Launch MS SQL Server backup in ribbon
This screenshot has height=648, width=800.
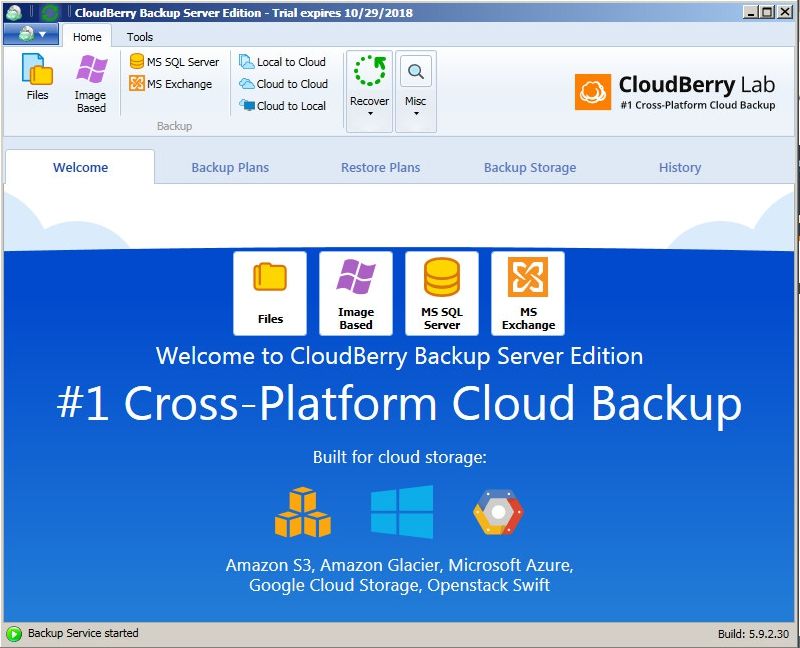point(174,62)
